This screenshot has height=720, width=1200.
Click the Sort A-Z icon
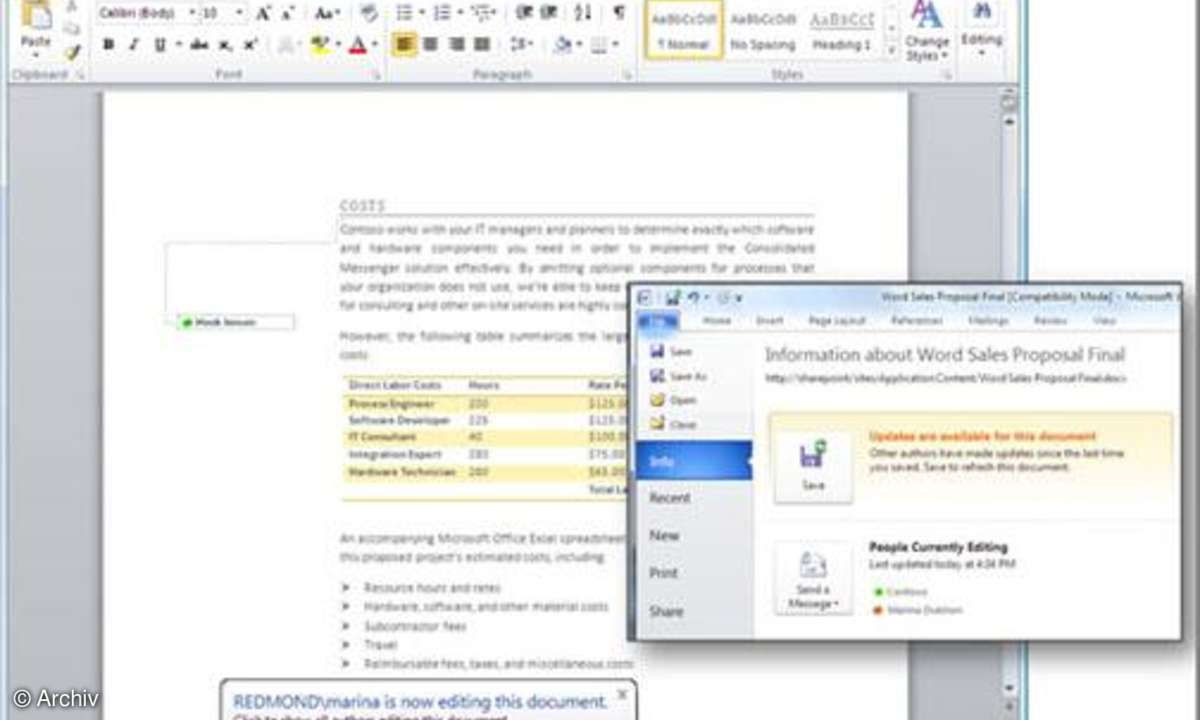(583, 13)
